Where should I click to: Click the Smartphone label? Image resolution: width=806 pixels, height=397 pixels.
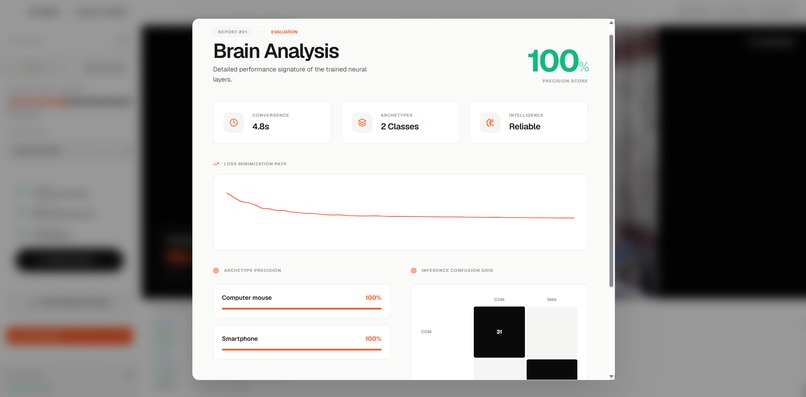[240, 339]
